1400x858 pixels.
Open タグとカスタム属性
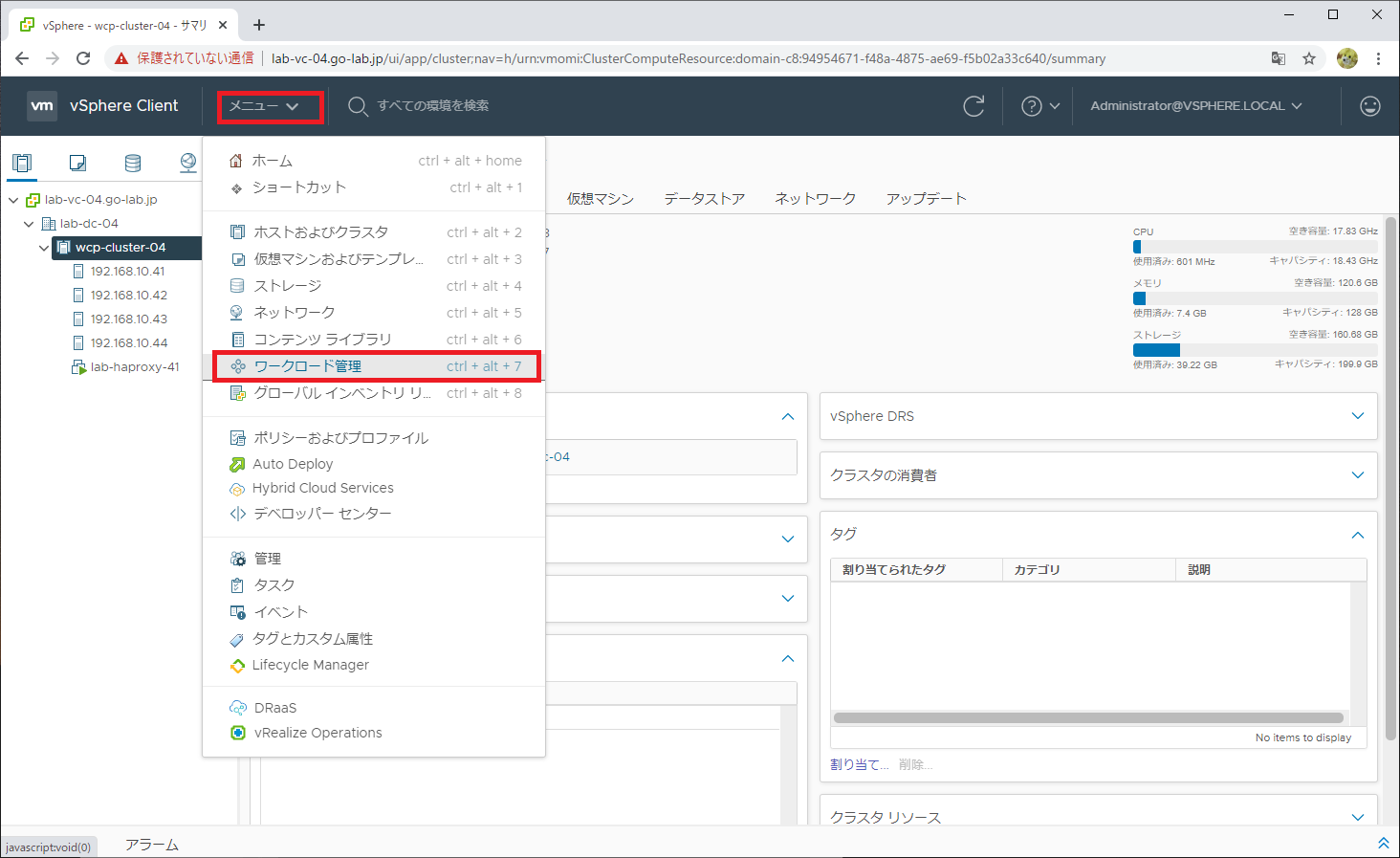click(x=374, y=639)
